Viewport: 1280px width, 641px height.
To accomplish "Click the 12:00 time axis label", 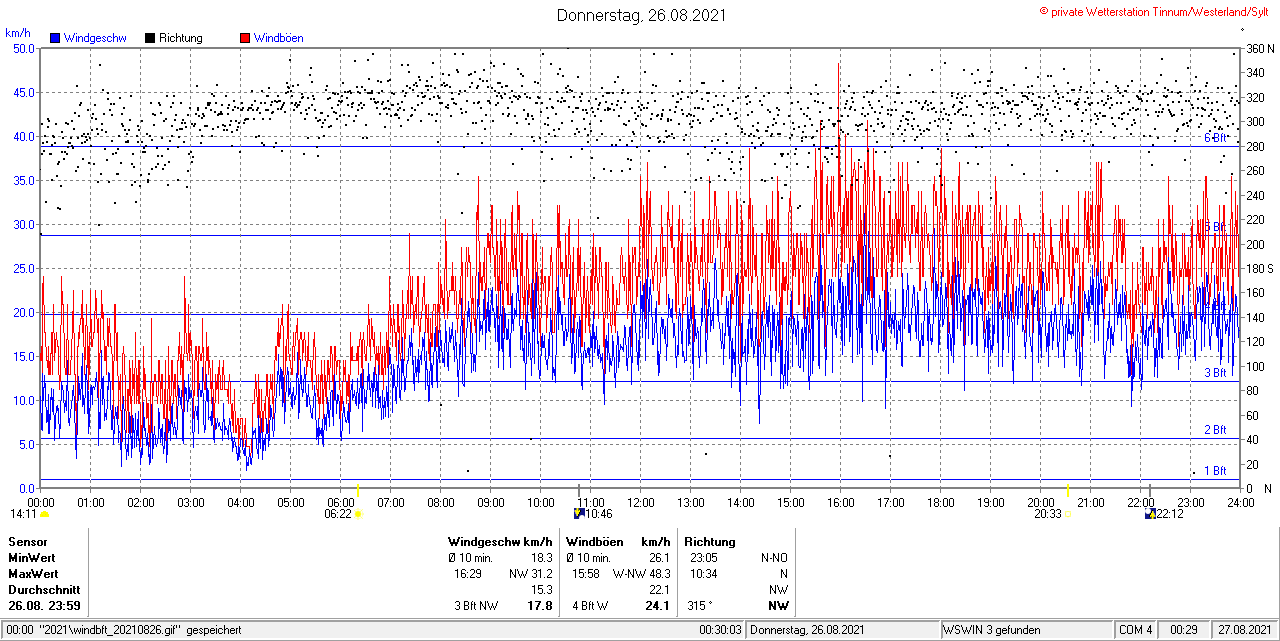I will (x=641, y=502).
